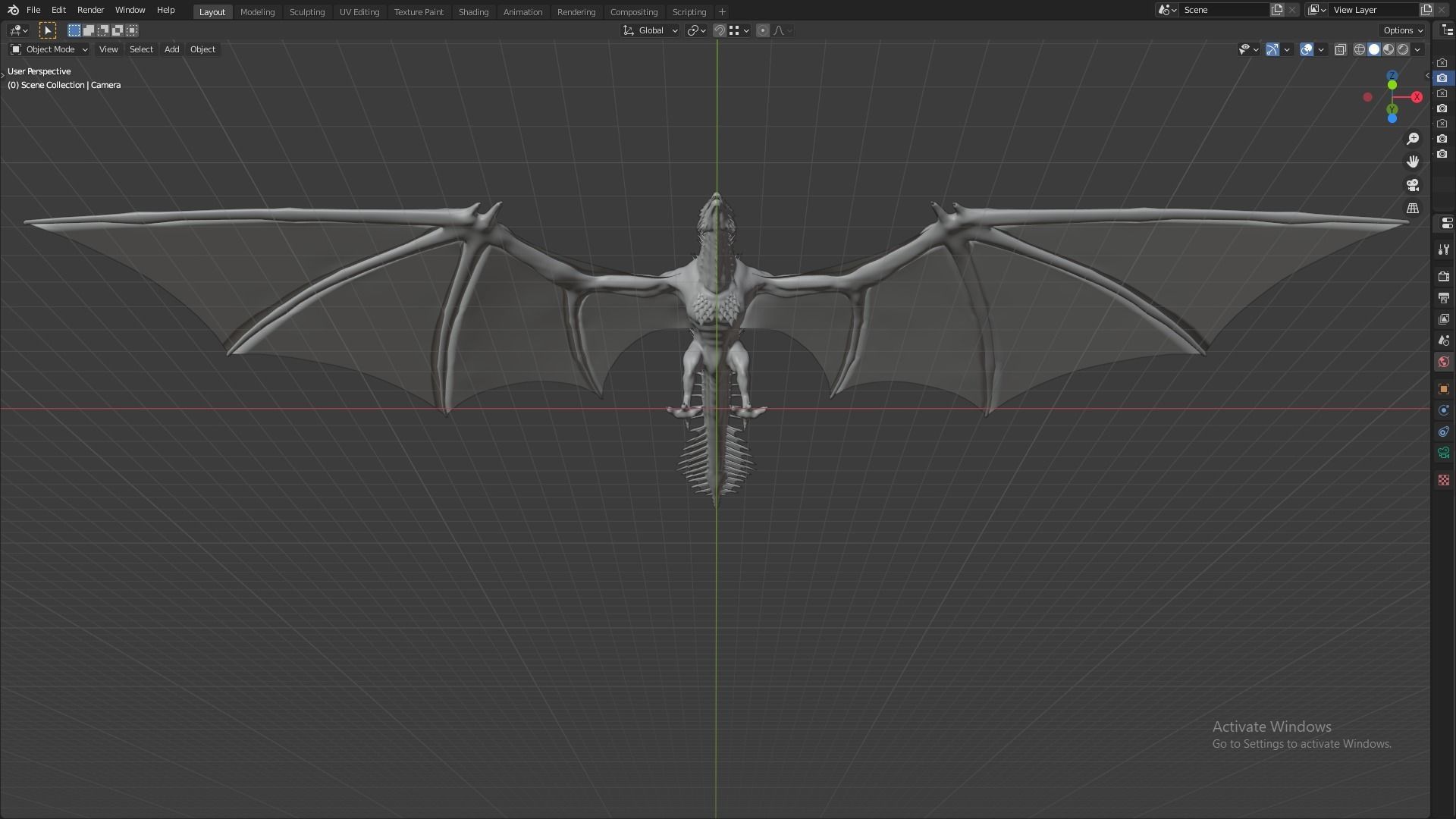This screenshot has width=1456, height=819.
Task: Toggle the camera view button
Action: [x=1413, y=185]
